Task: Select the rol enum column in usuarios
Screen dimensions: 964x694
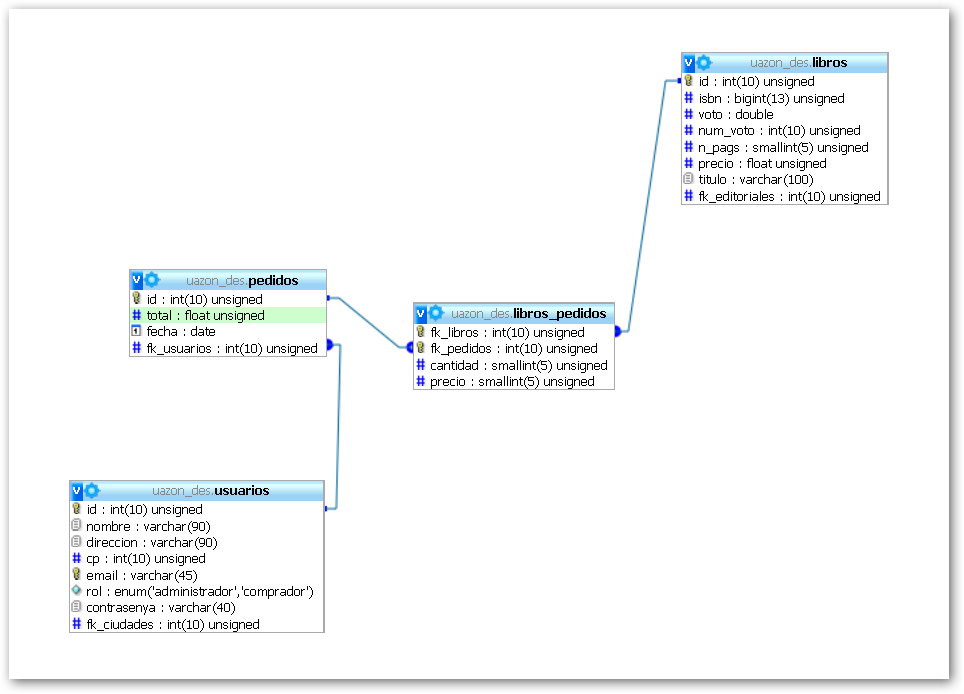Action: pyautogui.click(x=200, y=591)
